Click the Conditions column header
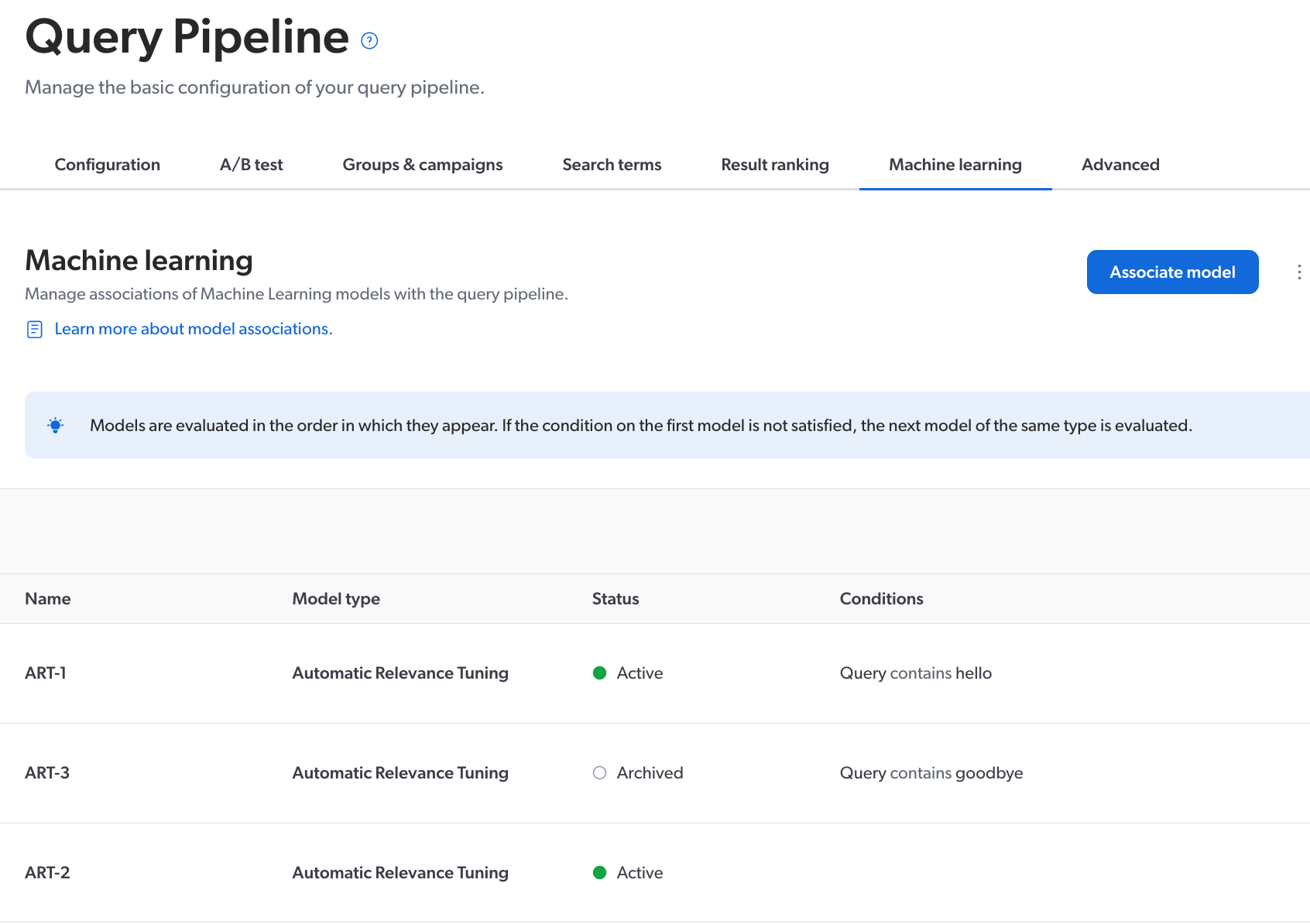 click(882, 599)
